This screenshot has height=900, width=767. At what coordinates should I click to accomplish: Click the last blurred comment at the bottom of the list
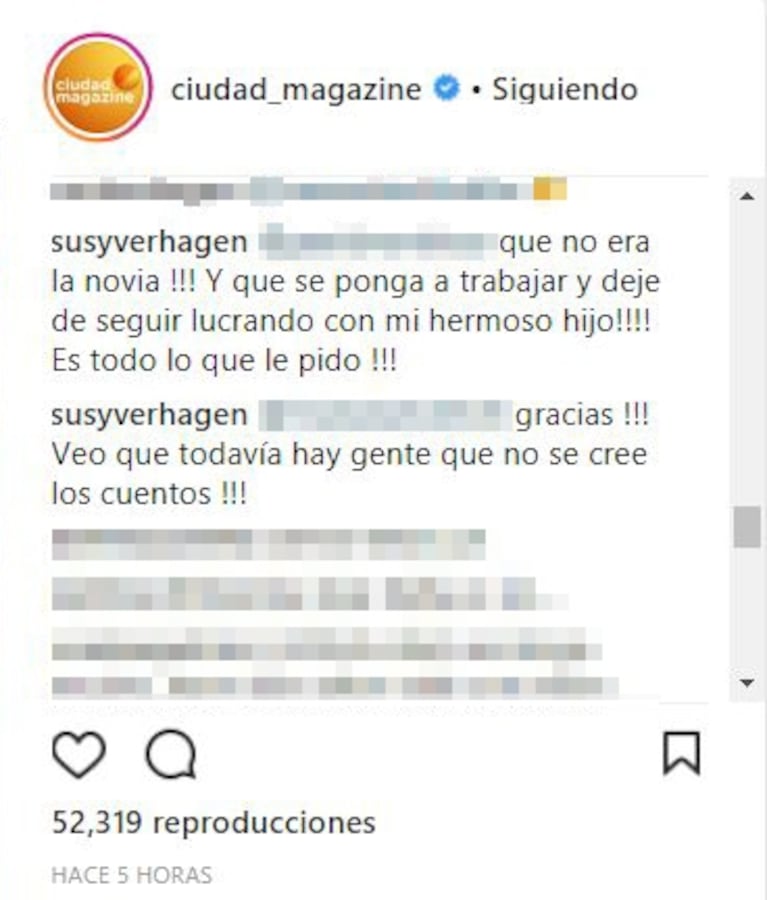(x=335, y=686)
